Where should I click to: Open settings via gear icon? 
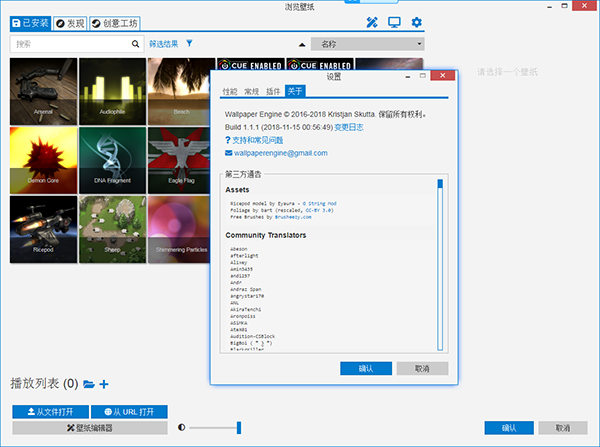coord(416,22)
